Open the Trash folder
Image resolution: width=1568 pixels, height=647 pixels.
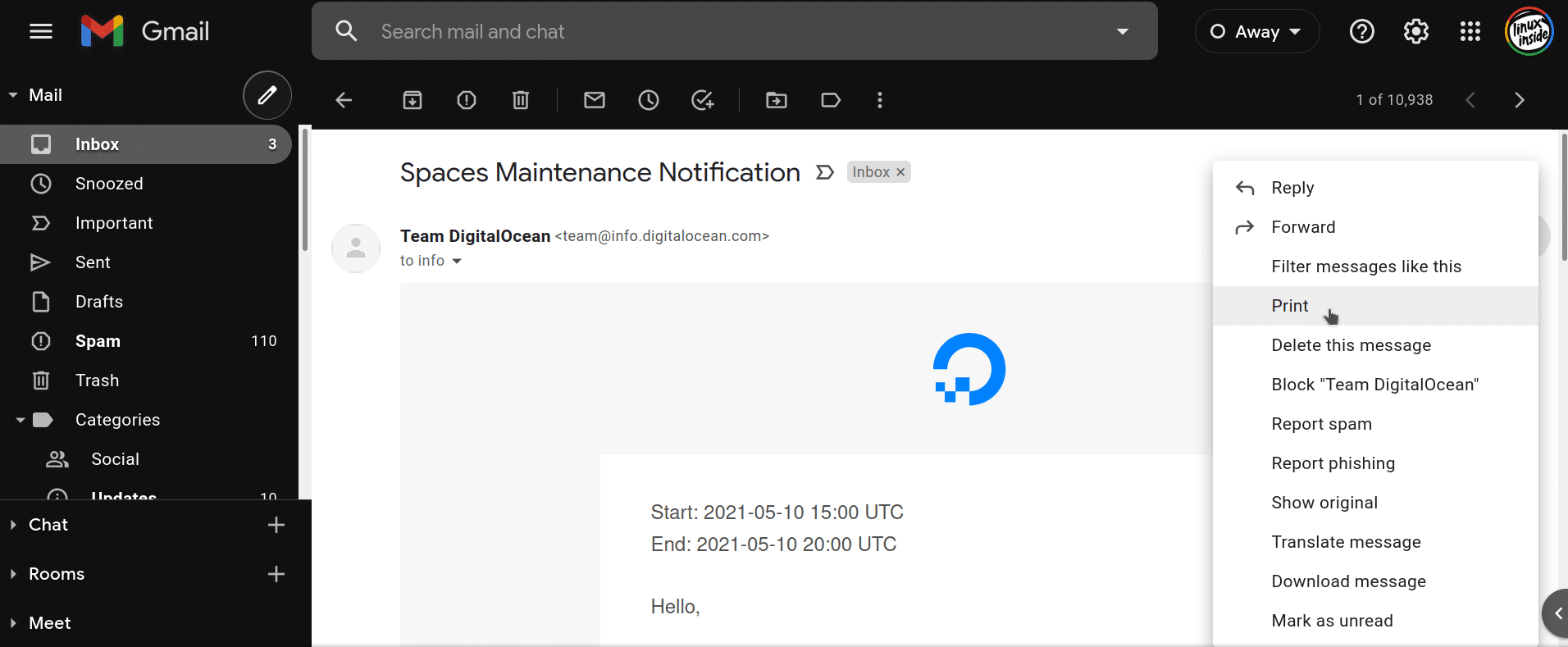(146, 380)
